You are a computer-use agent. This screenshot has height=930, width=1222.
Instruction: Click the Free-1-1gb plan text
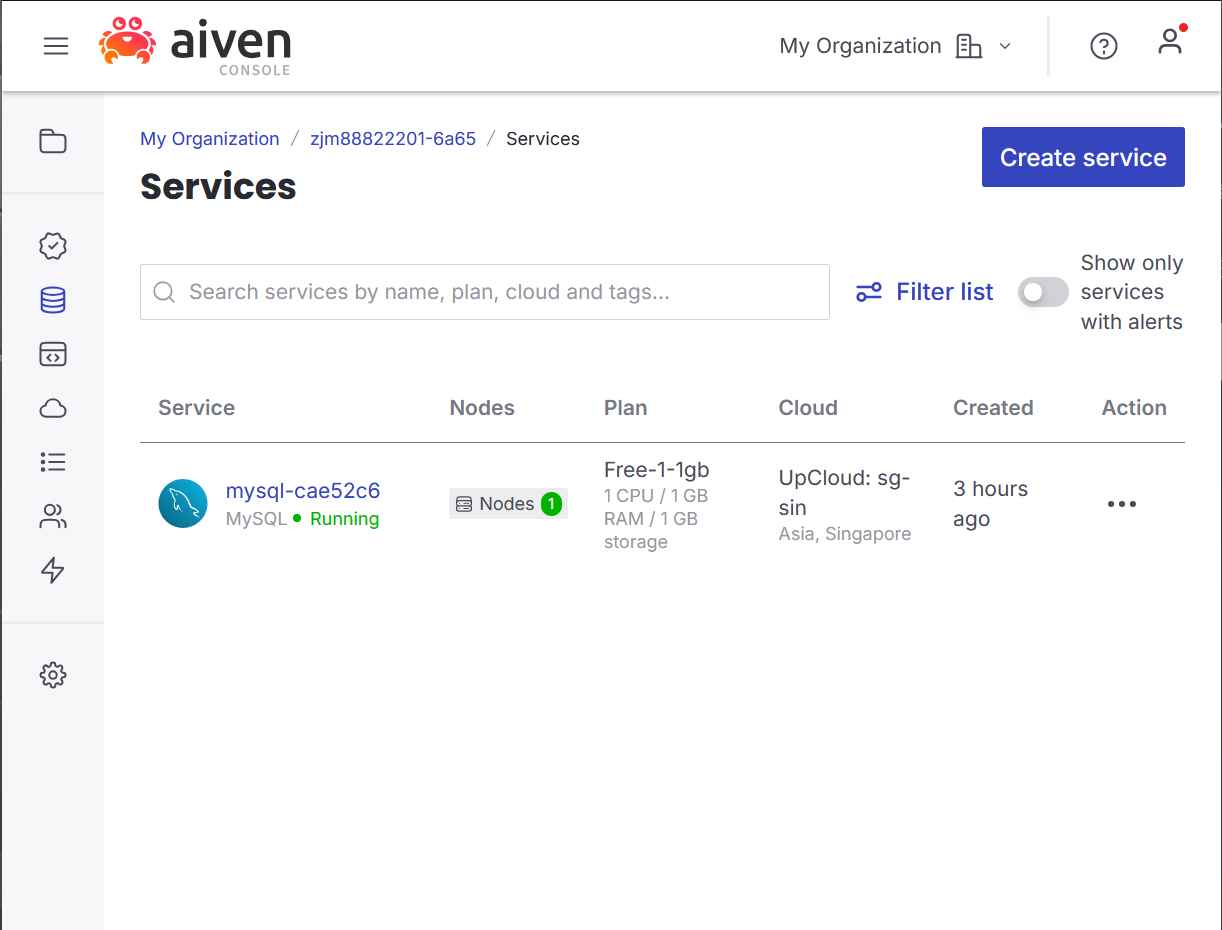(657, 470)
